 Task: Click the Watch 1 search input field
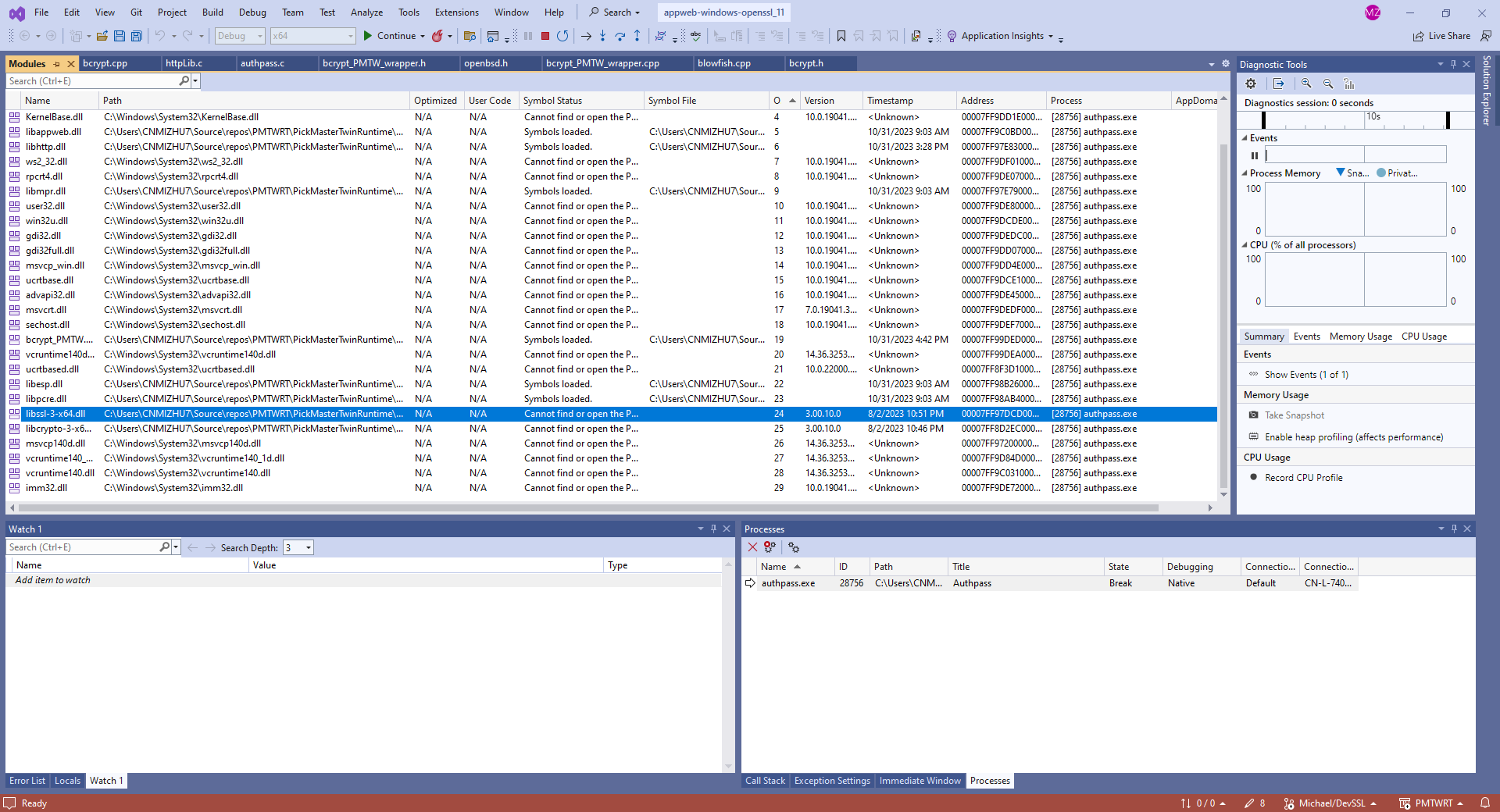click(82, 547)
